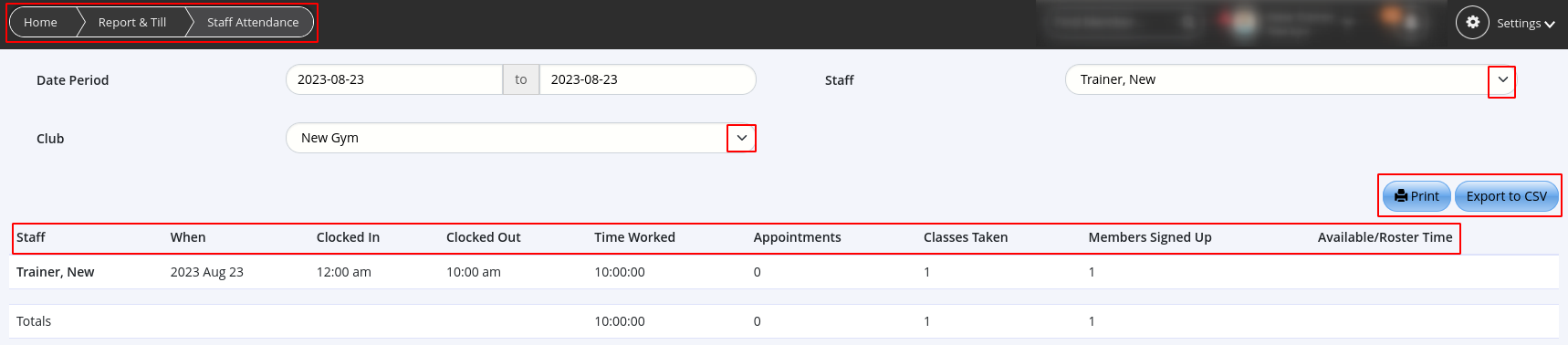Sort by Members Signed Up column header
The image size is (1568, 345).
click(1150, 237)
